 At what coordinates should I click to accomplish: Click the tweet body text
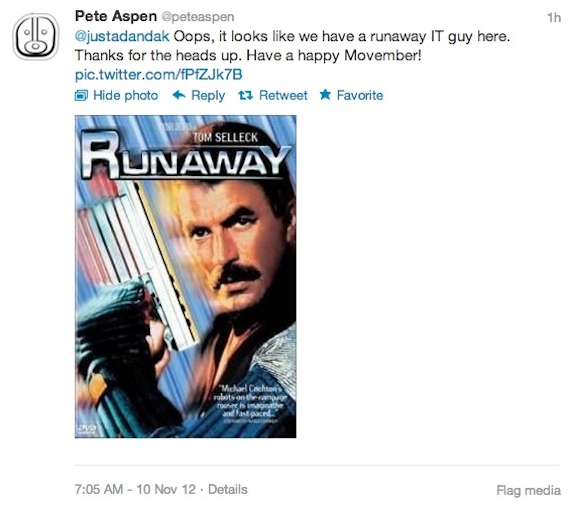tap(293, 46)
